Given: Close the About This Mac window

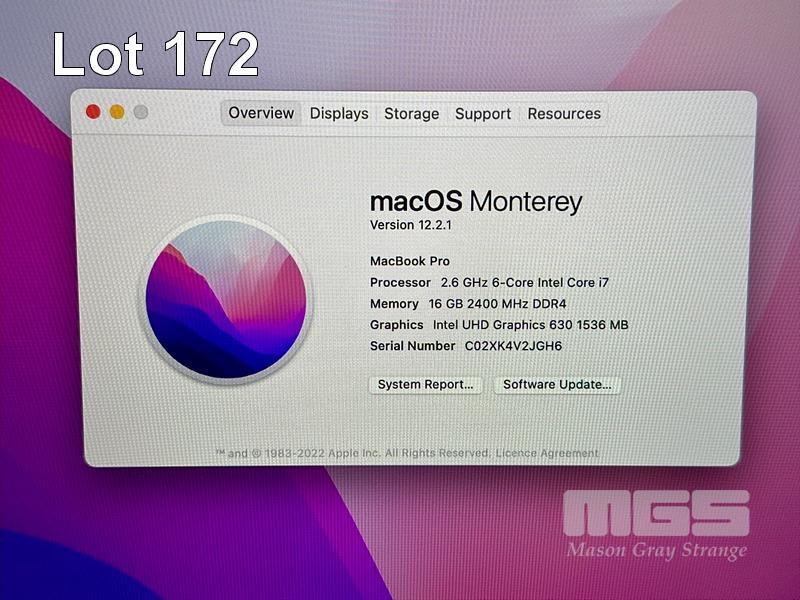Looking at the screenshot, I should point(93,112).
